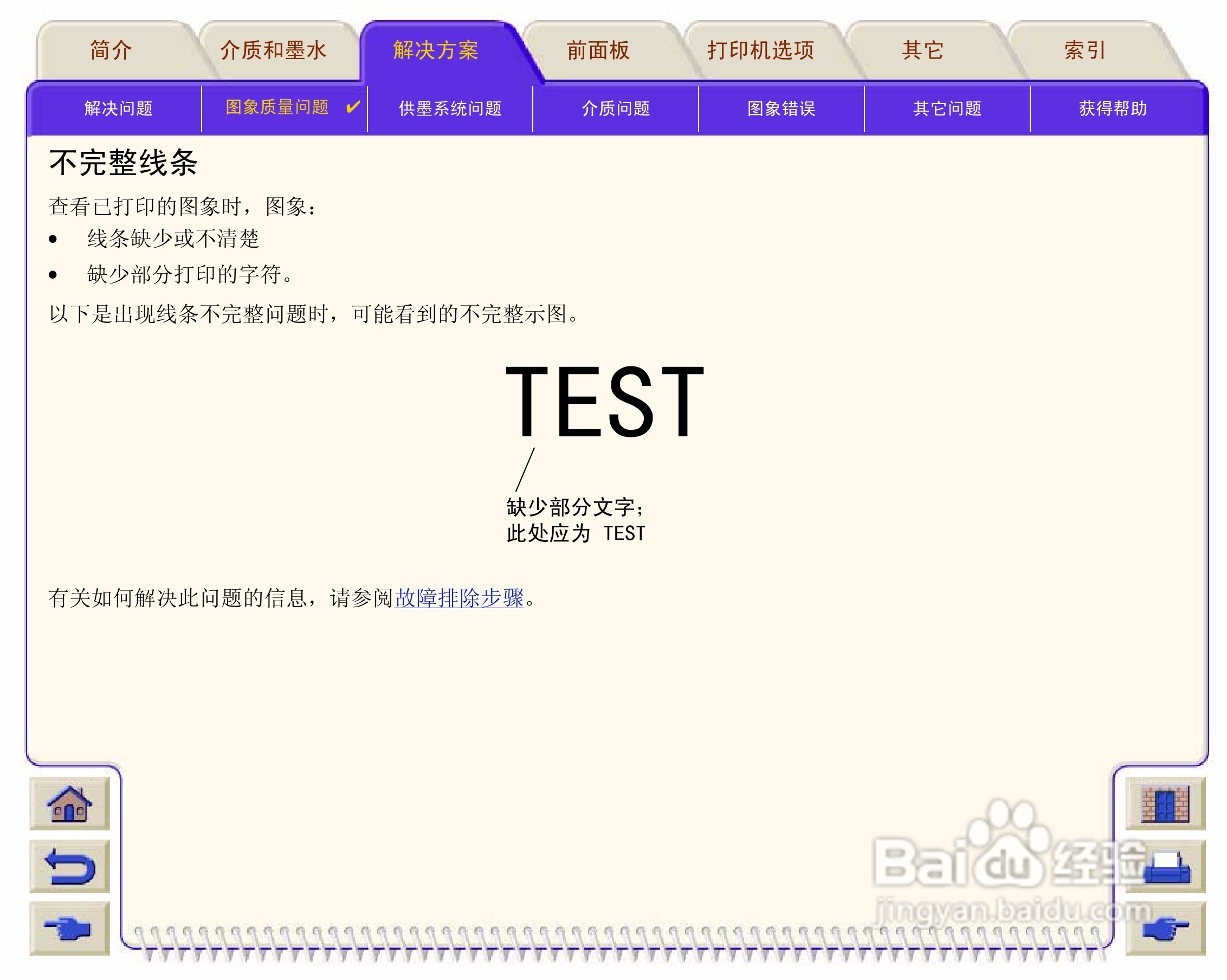
Task: Choose 介质问题 in the purple bar
Action: [616, 108]
